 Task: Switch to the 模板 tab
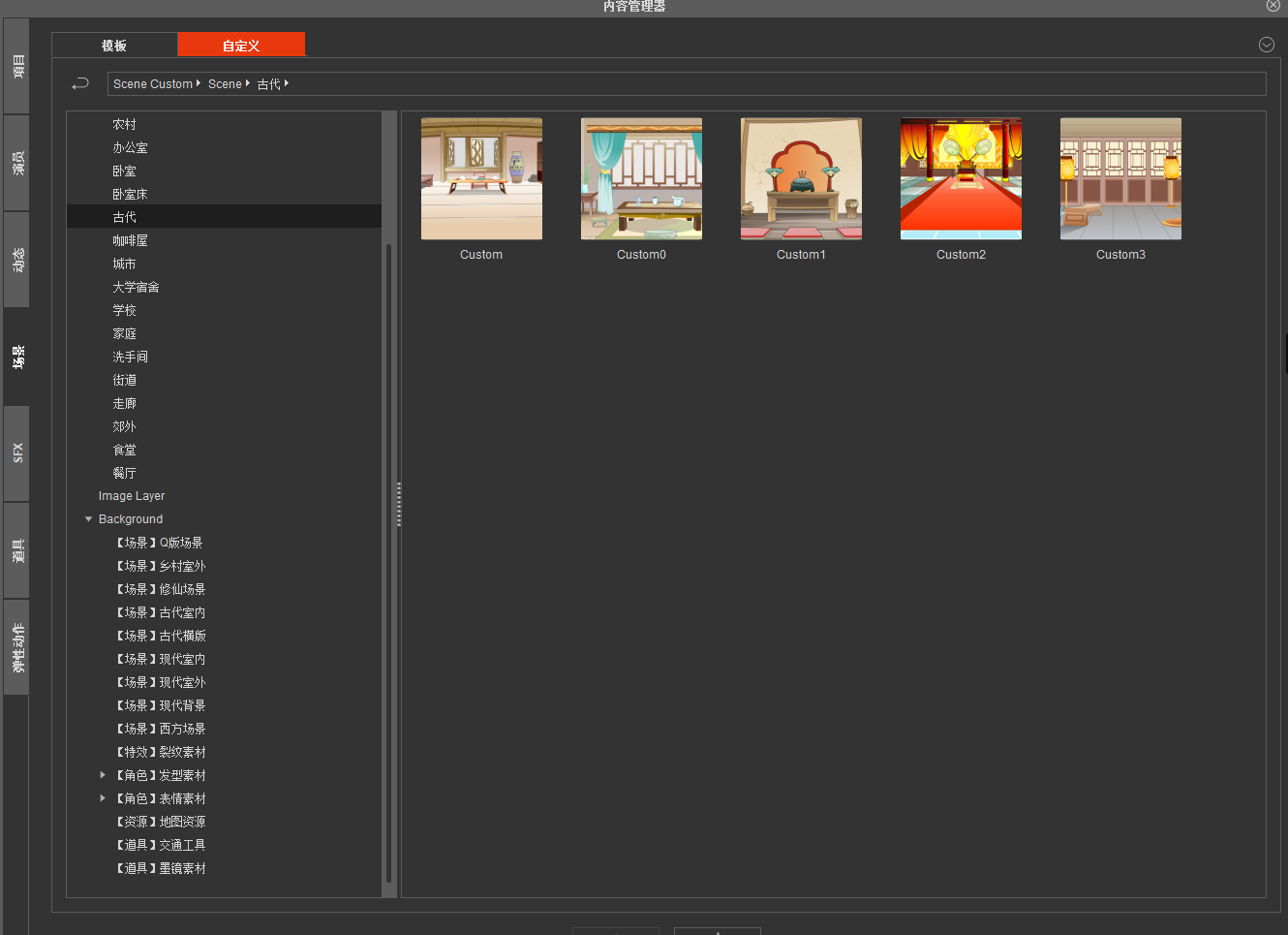114,46
